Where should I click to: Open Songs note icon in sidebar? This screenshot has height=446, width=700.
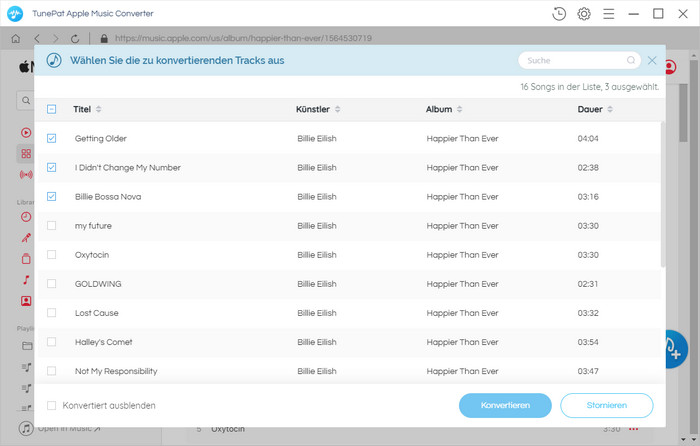[x=26, y=280]
